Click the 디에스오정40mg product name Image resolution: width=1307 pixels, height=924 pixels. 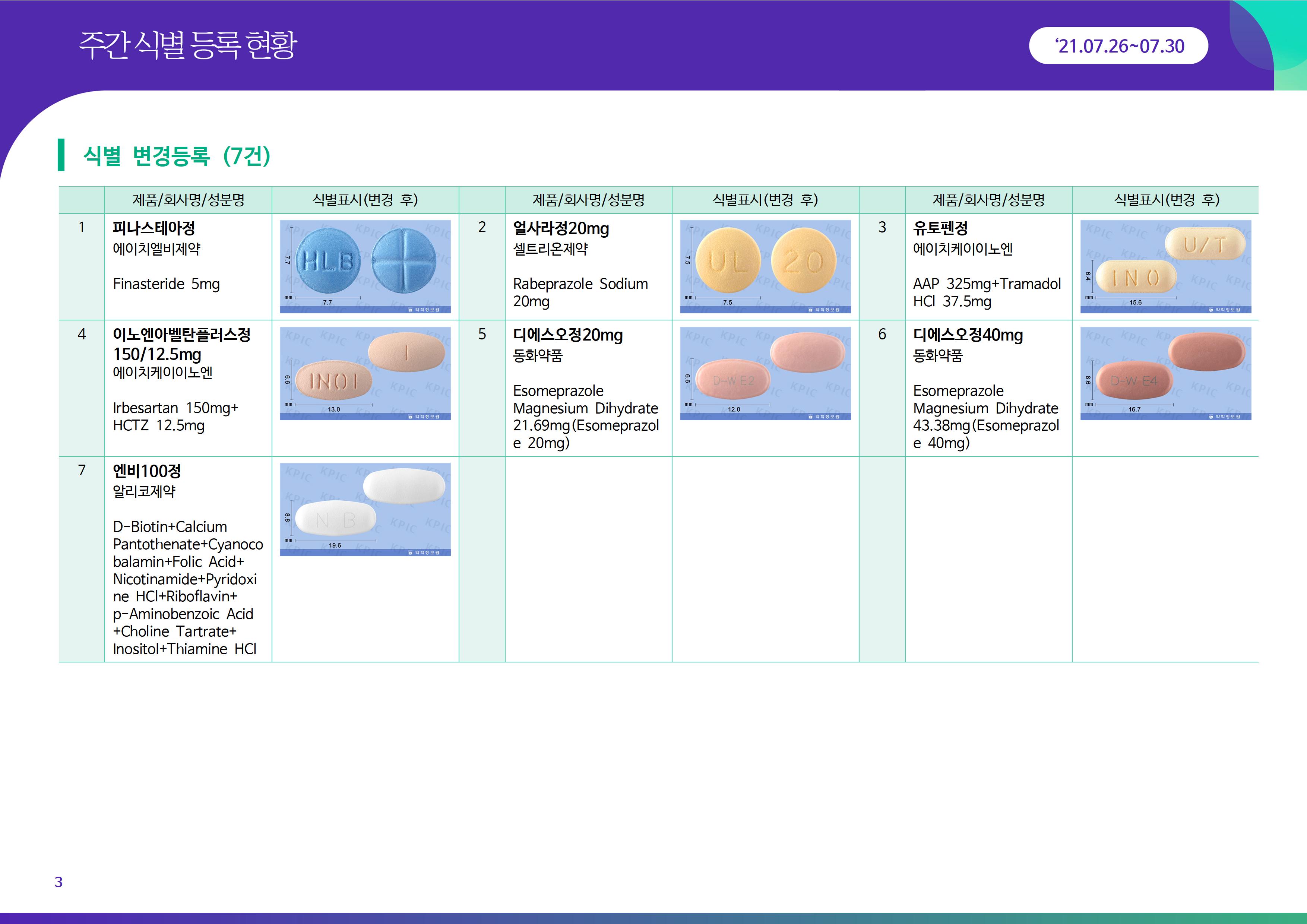tap(968, 335)
